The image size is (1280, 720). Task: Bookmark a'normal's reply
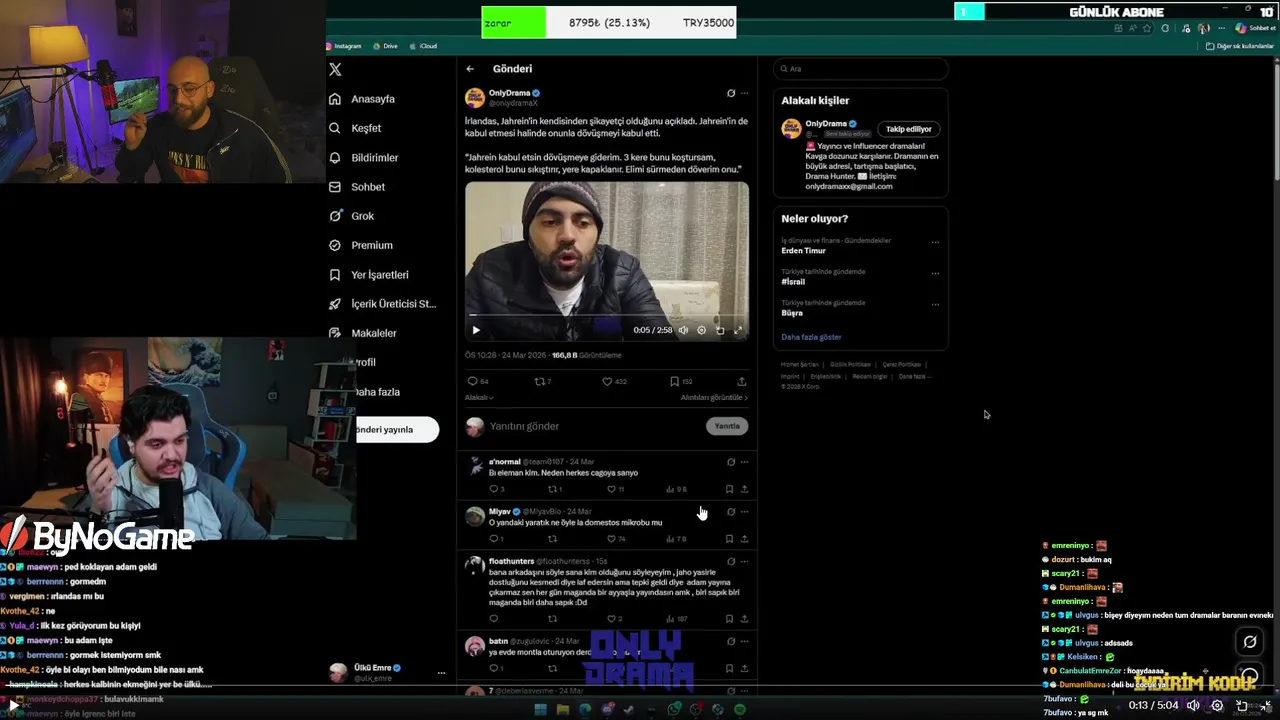pyautogui.click(x=729, y=489)
